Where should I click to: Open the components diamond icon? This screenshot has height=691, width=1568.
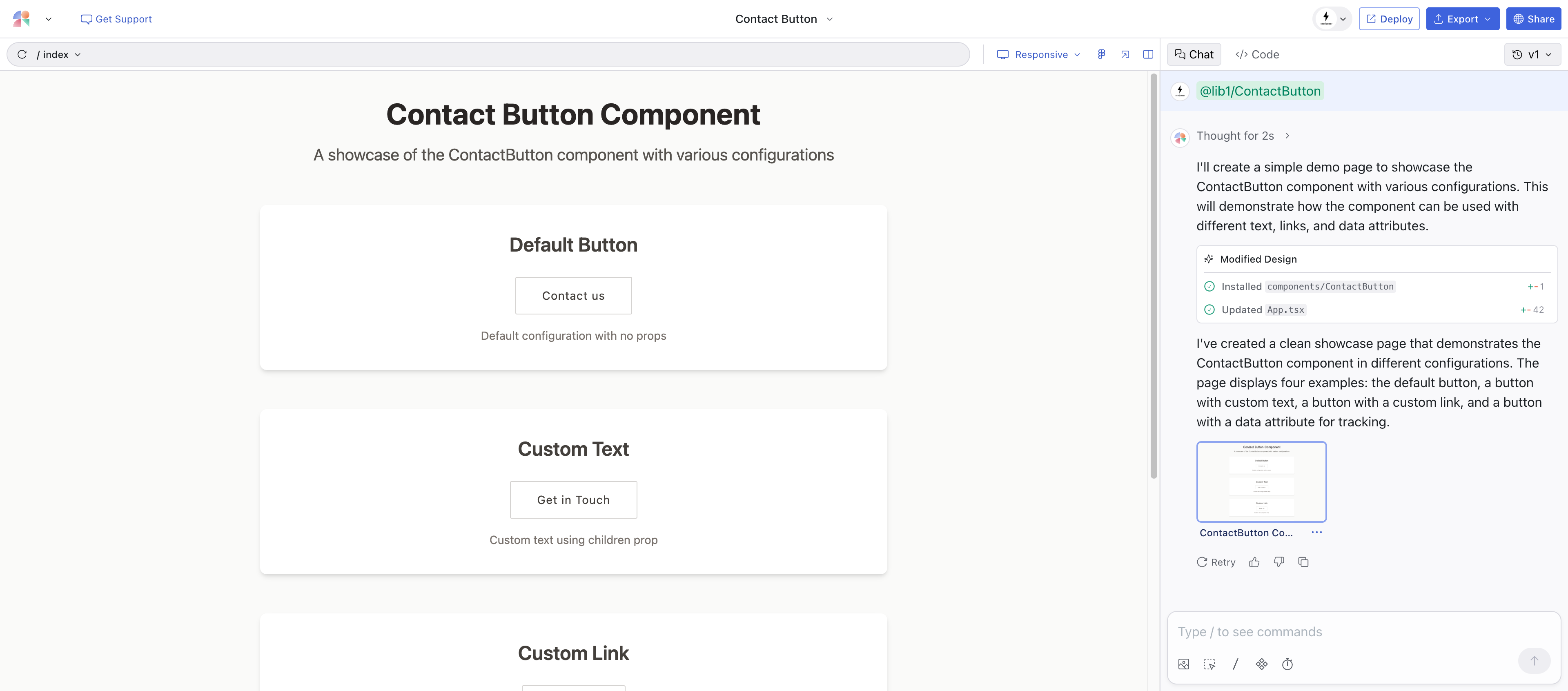(1261, 664)
